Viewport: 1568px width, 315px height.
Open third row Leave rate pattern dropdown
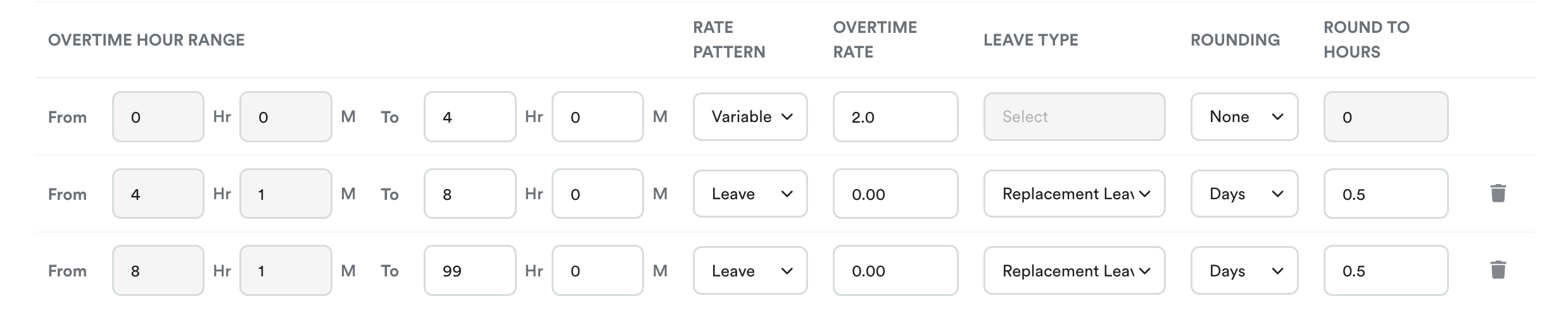tap(750, 271)
